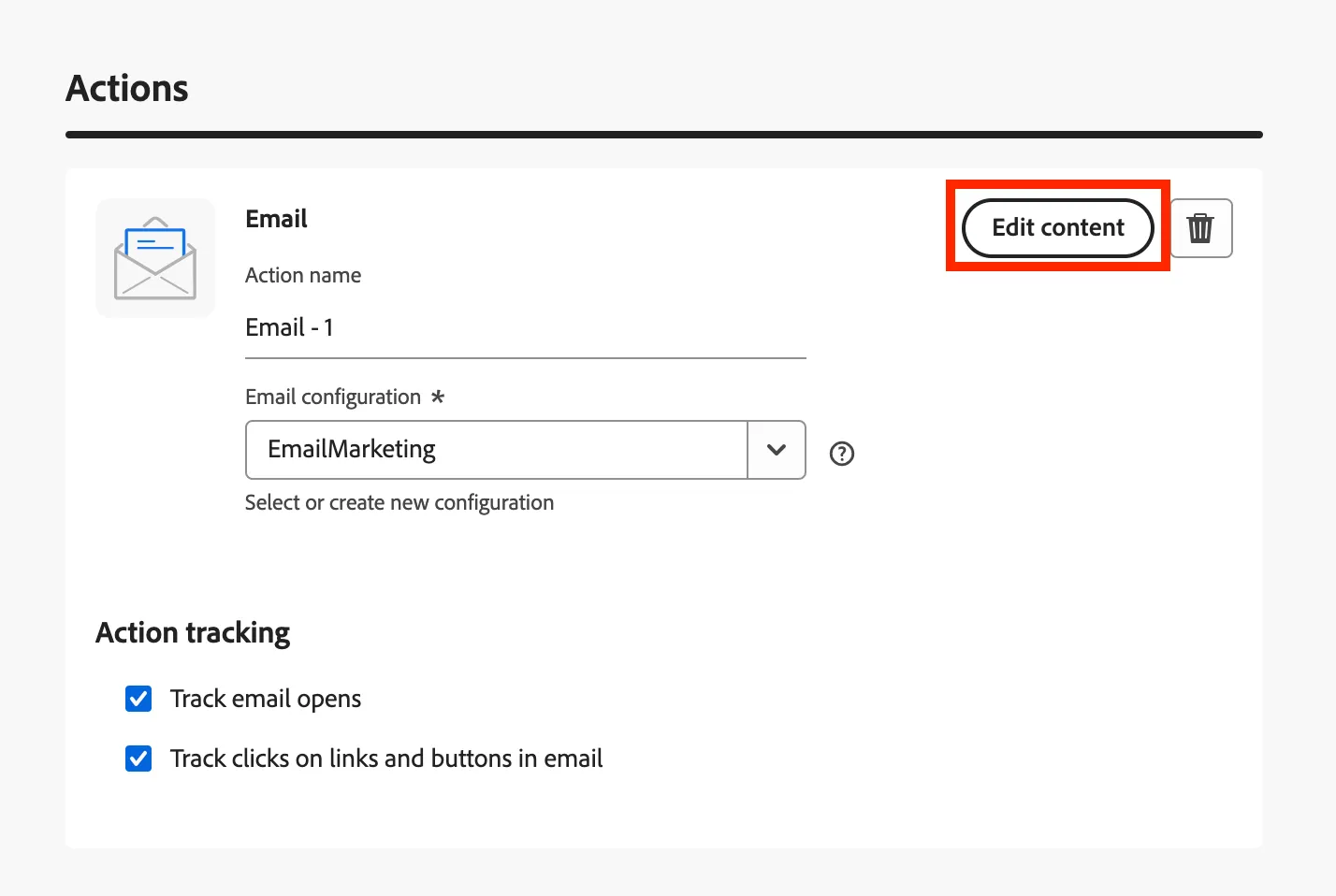Open the help icon beside Email configuration
1336x896 pixels.
click(x=842, y=454)
